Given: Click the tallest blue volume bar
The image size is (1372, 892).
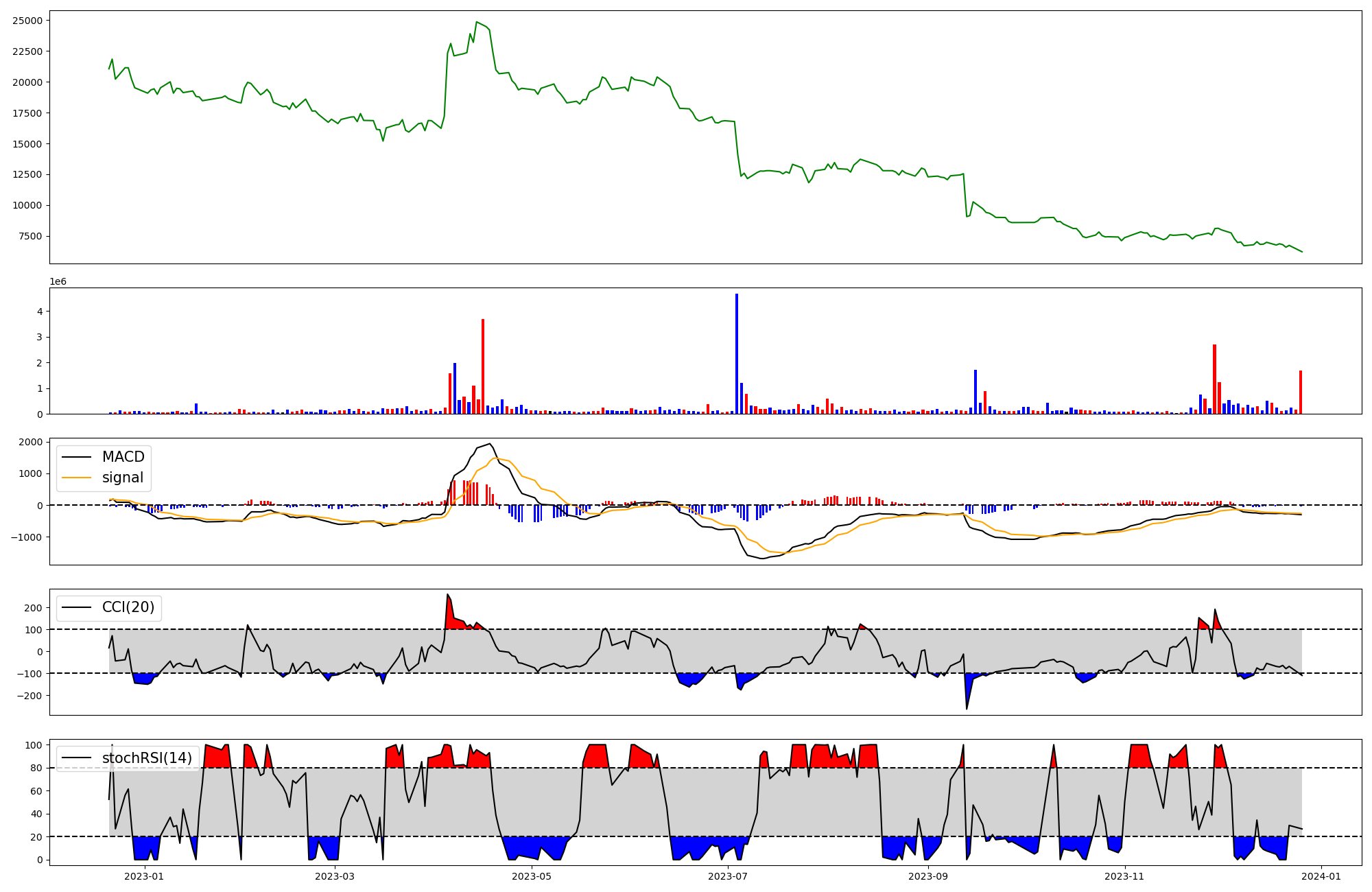Looking at the screenshot, I should pyautogui.click(x=737, y=353).
